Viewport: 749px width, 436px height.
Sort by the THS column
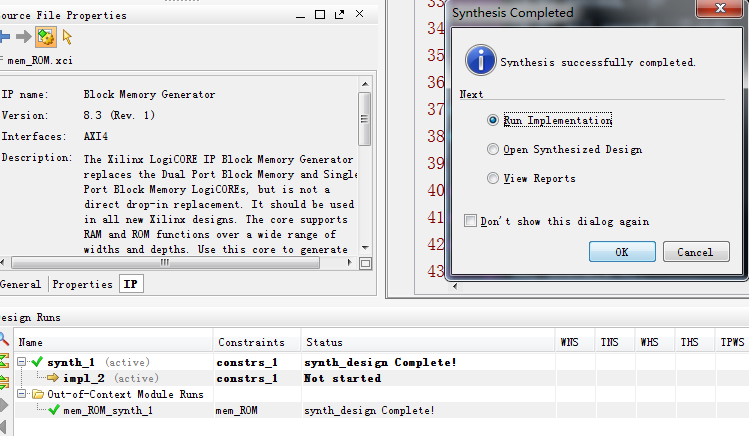coord(696,342)
